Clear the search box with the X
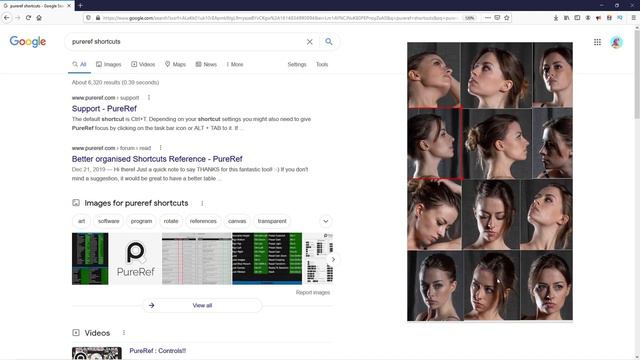 (x=309, y=42)
